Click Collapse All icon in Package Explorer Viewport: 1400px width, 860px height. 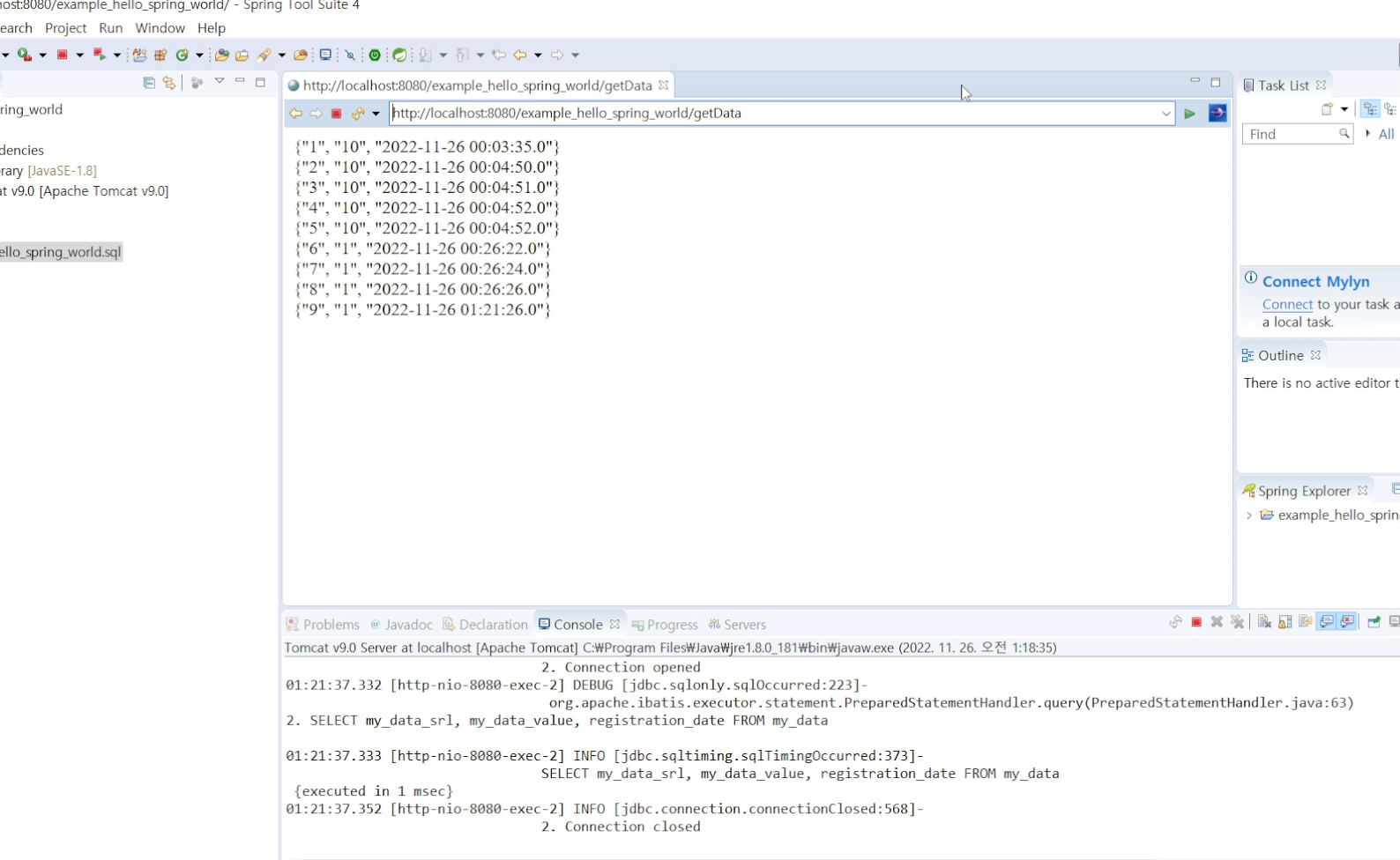pyautogui.click(x=149, y=83)
